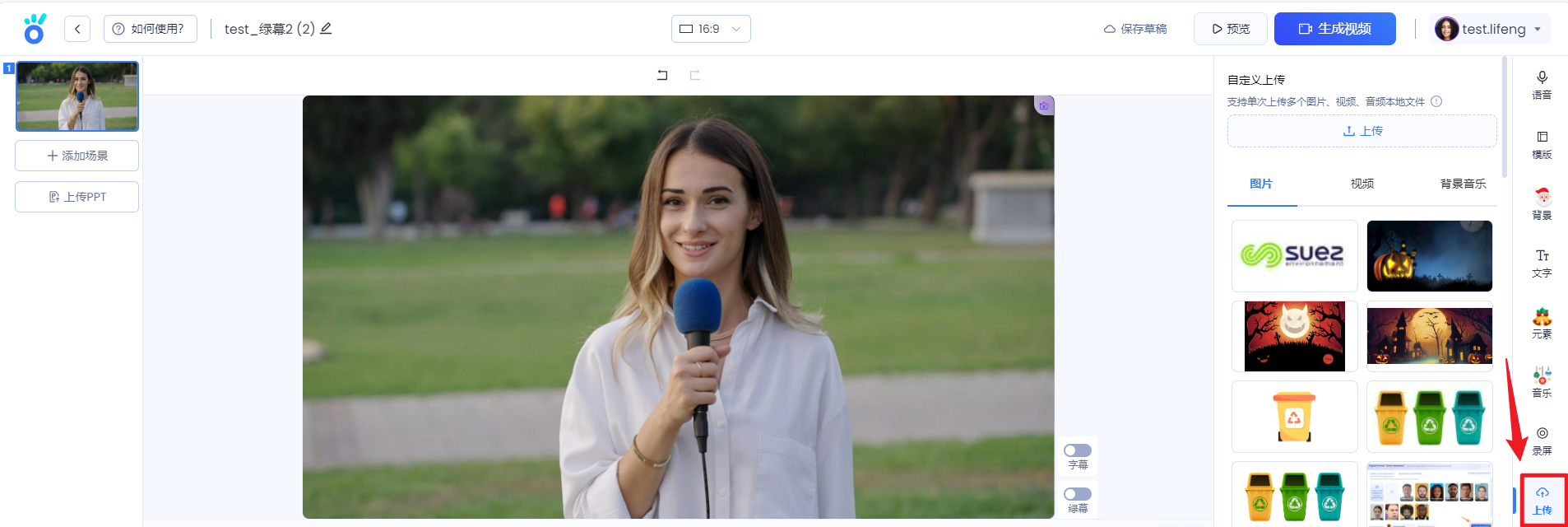Open the test.lifeng account dropdown

click(1490, 29)
